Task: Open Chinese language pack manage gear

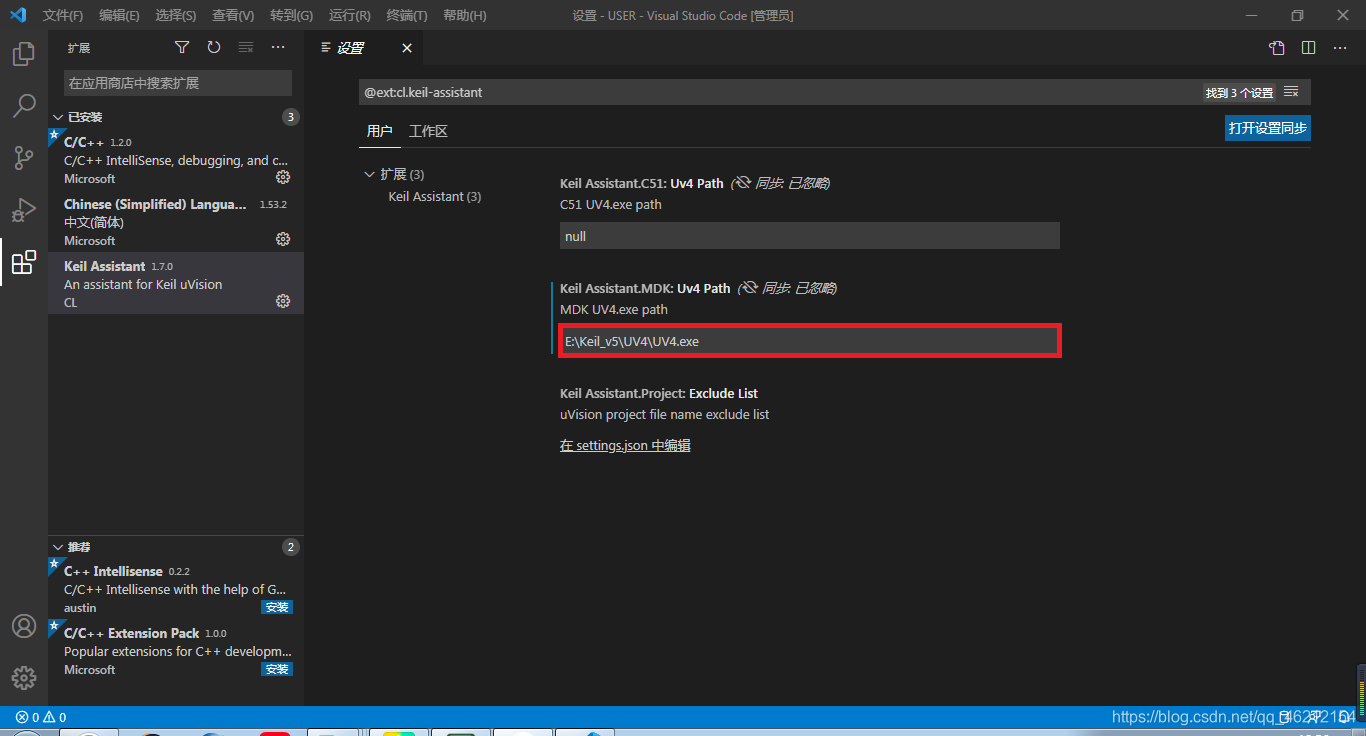Action: (283, 239)
